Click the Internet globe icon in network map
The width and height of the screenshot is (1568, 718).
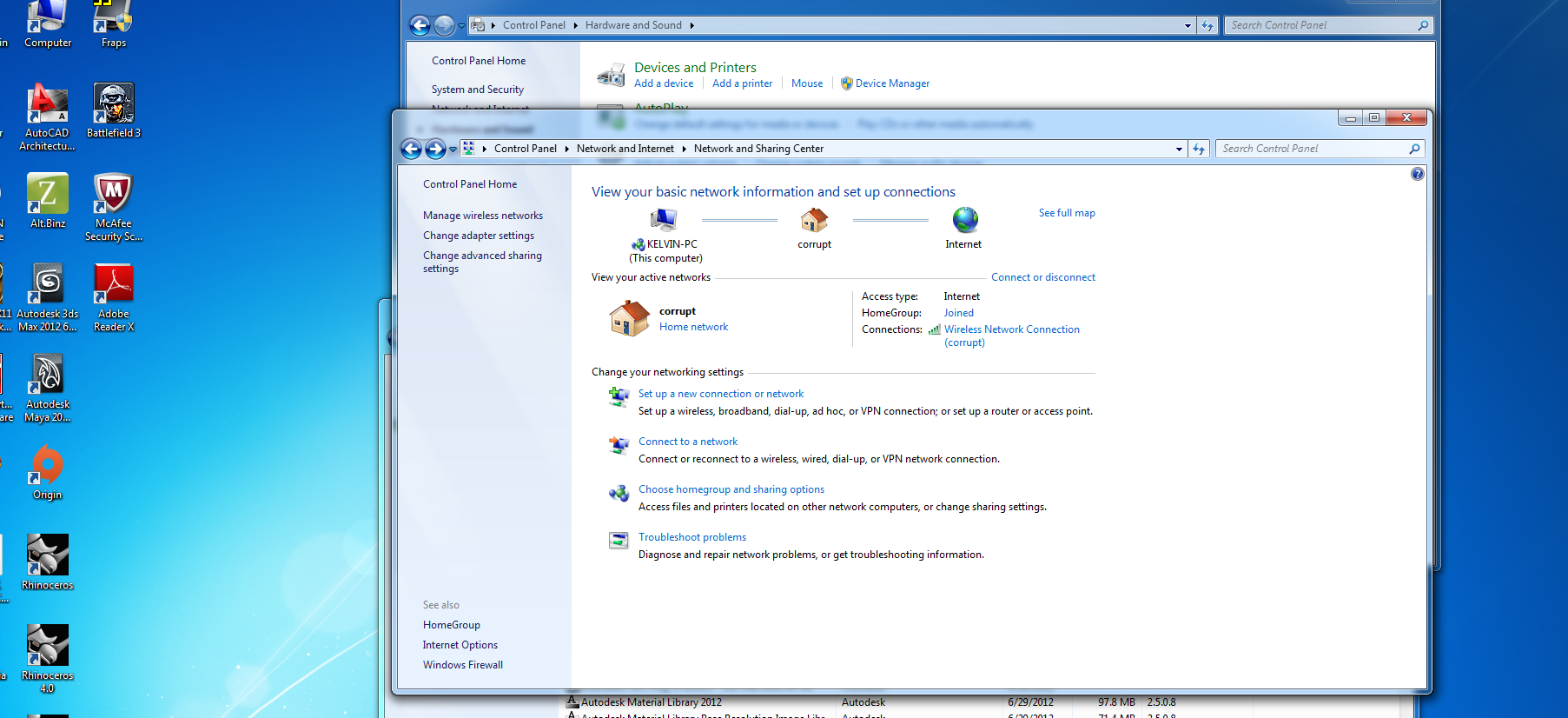(965, 220)
